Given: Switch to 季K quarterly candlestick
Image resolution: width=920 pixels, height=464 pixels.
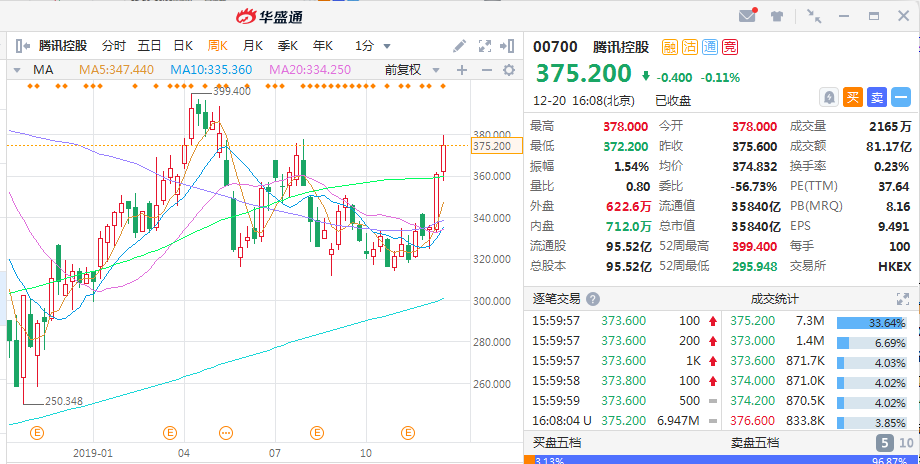Looking at the screenshot, I should coord(288,46).
